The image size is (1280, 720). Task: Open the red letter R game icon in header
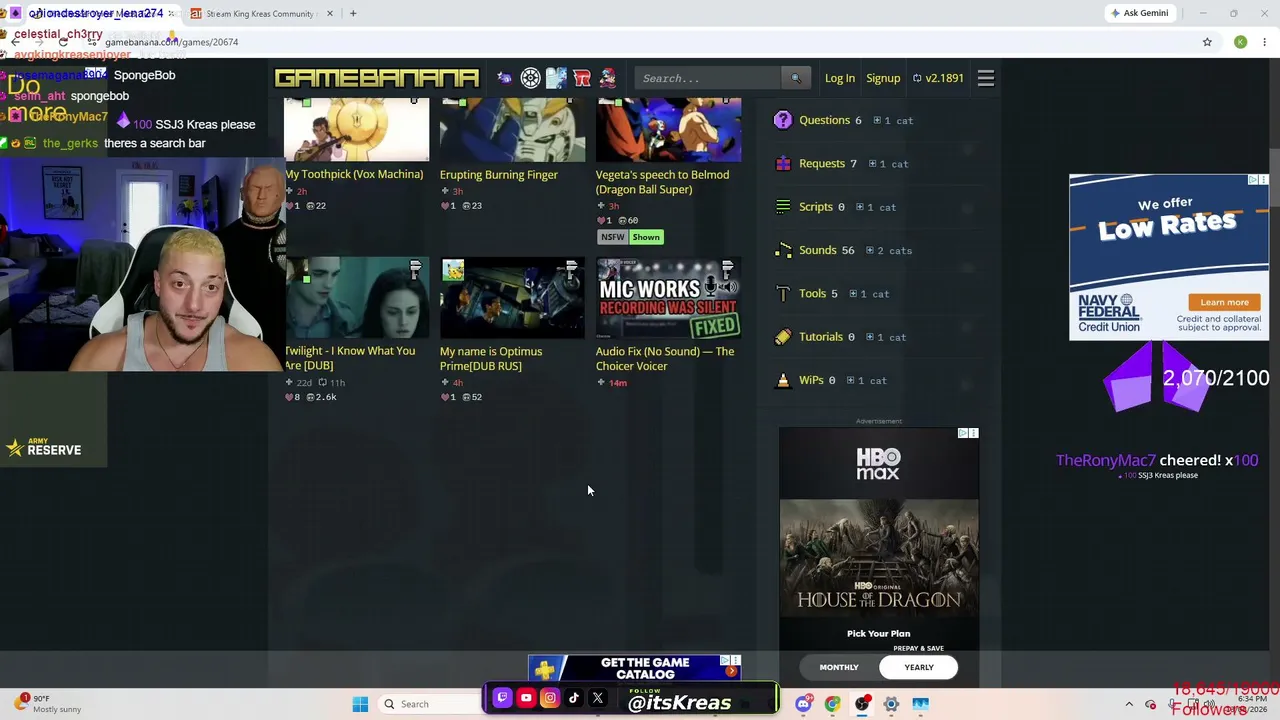click(582, 78)
